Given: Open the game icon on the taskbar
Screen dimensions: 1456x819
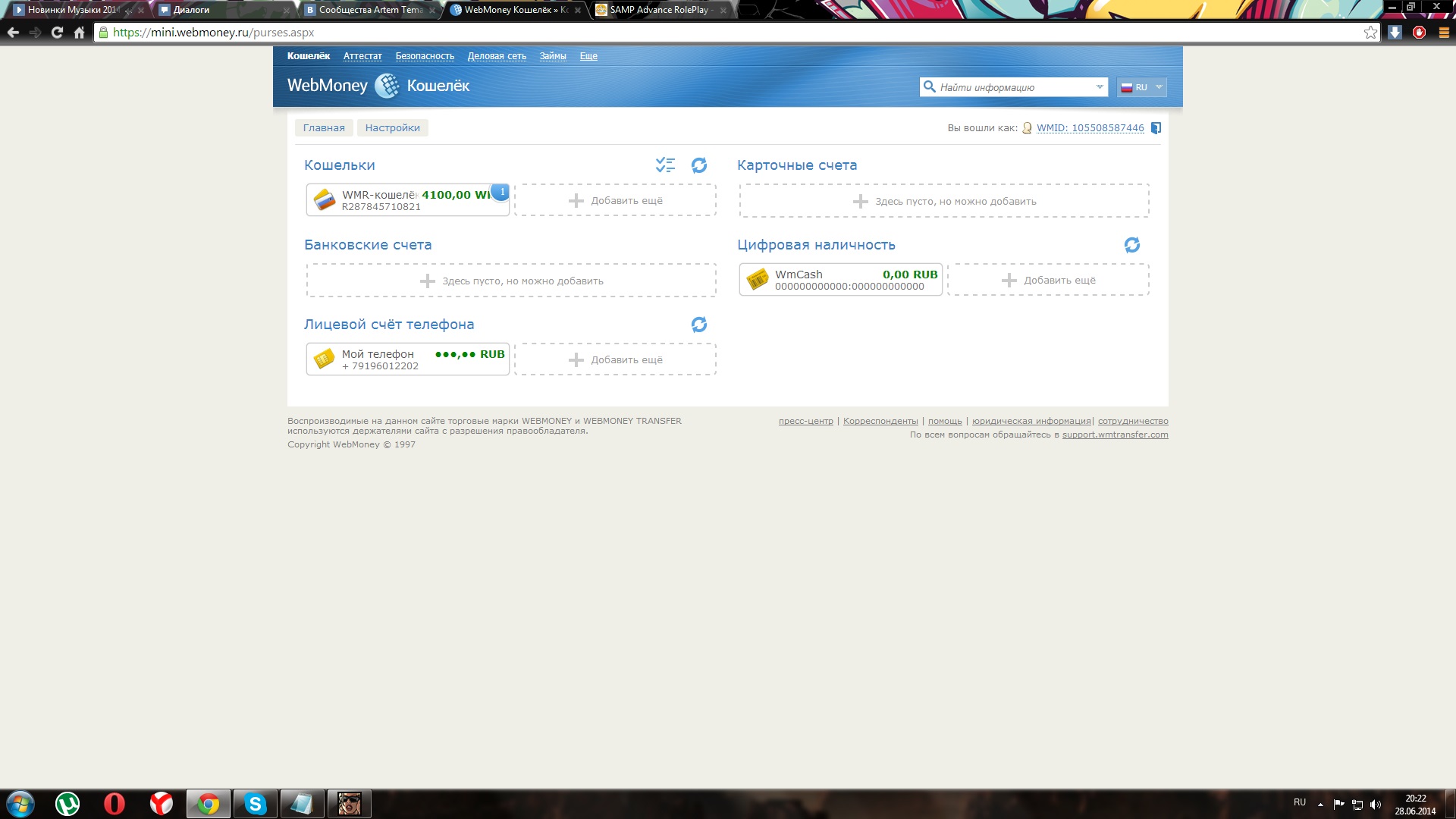Looking at the screenshot, I should pyautogui.click(x=349, y=804).
